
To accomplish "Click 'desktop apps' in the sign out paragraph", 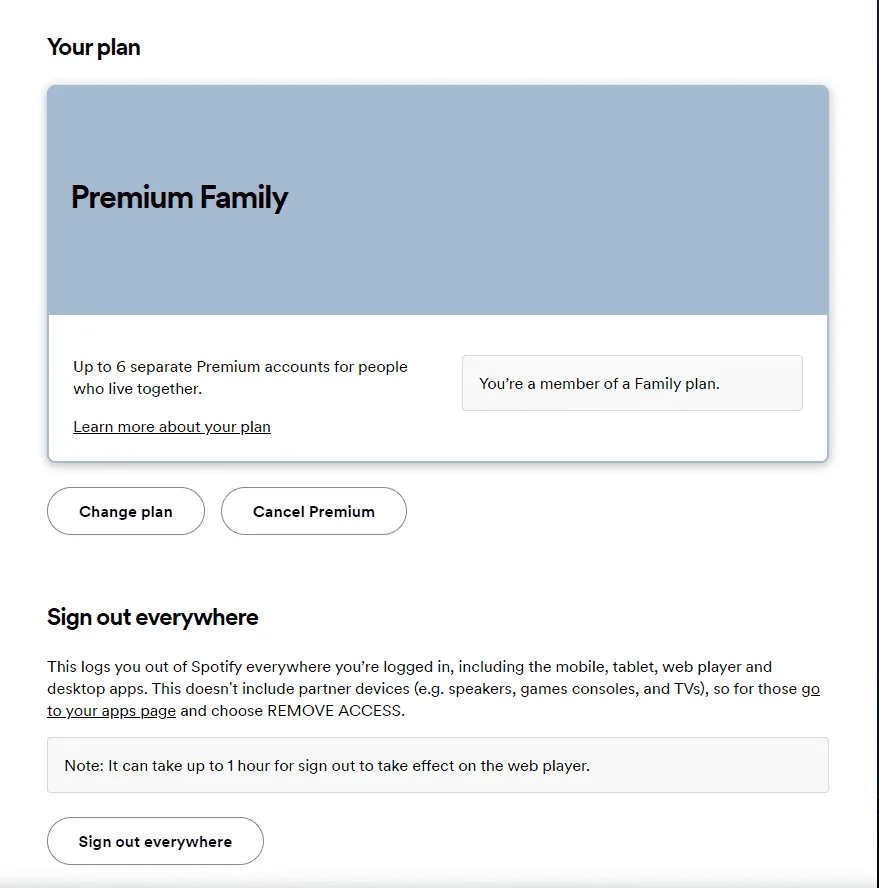I will pyautogui.click(x=97, y=689).
